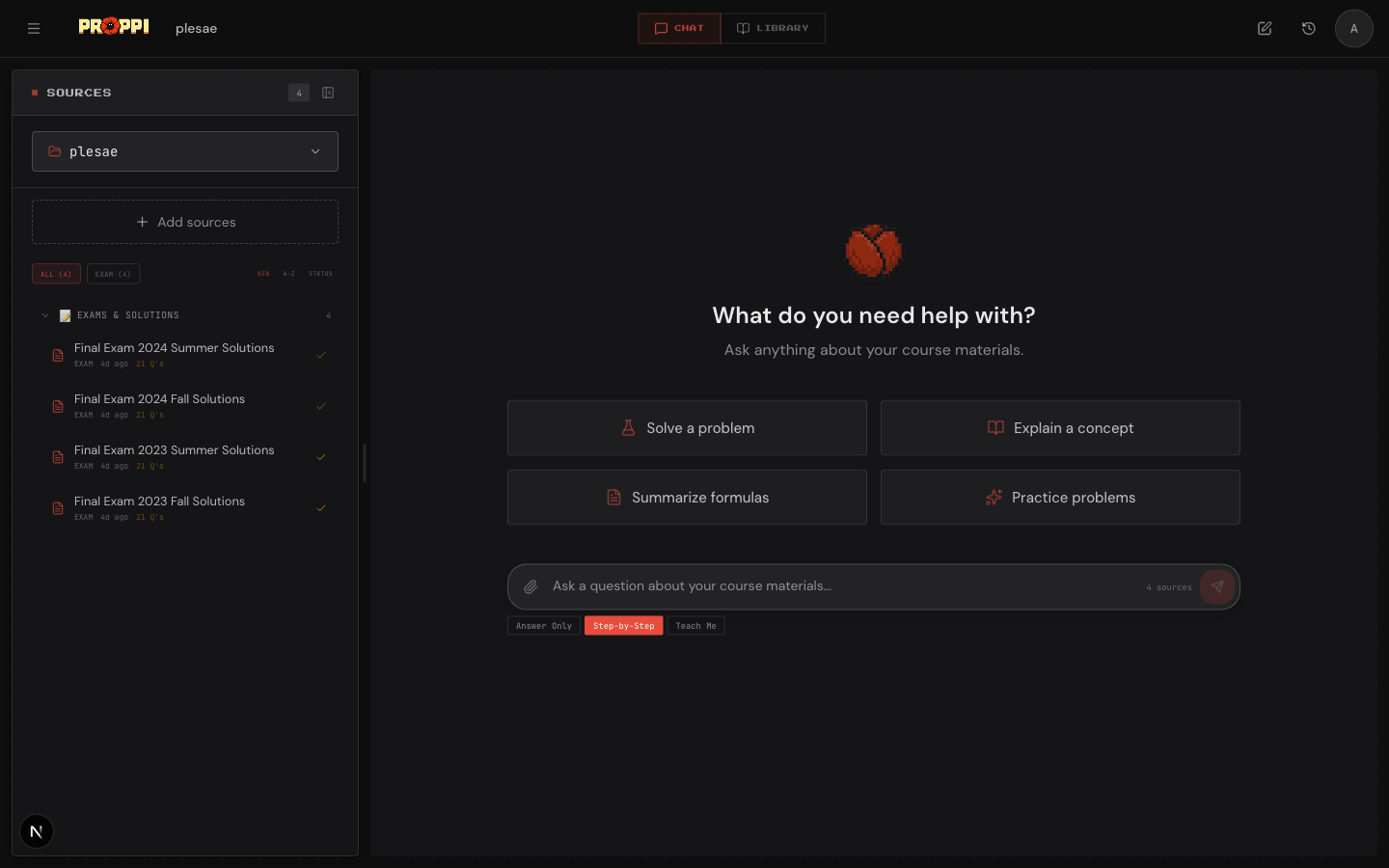View chat history via clock icon
The width and height of the screenshot is (1389, 868).
[x=1308, y=28]
